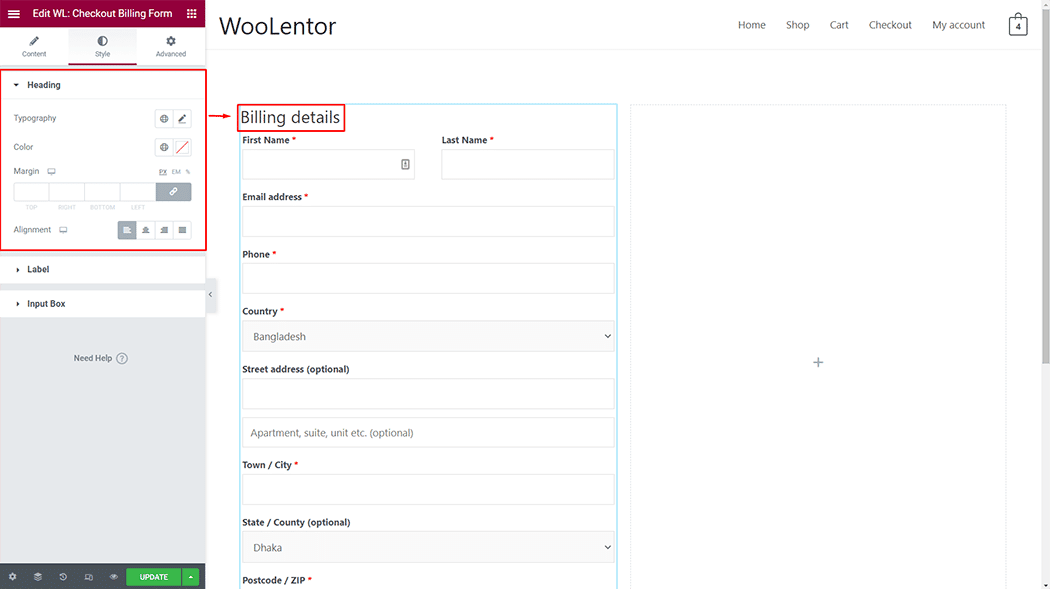
Task: Select PX margin unit
Action: tap(163, 172)
